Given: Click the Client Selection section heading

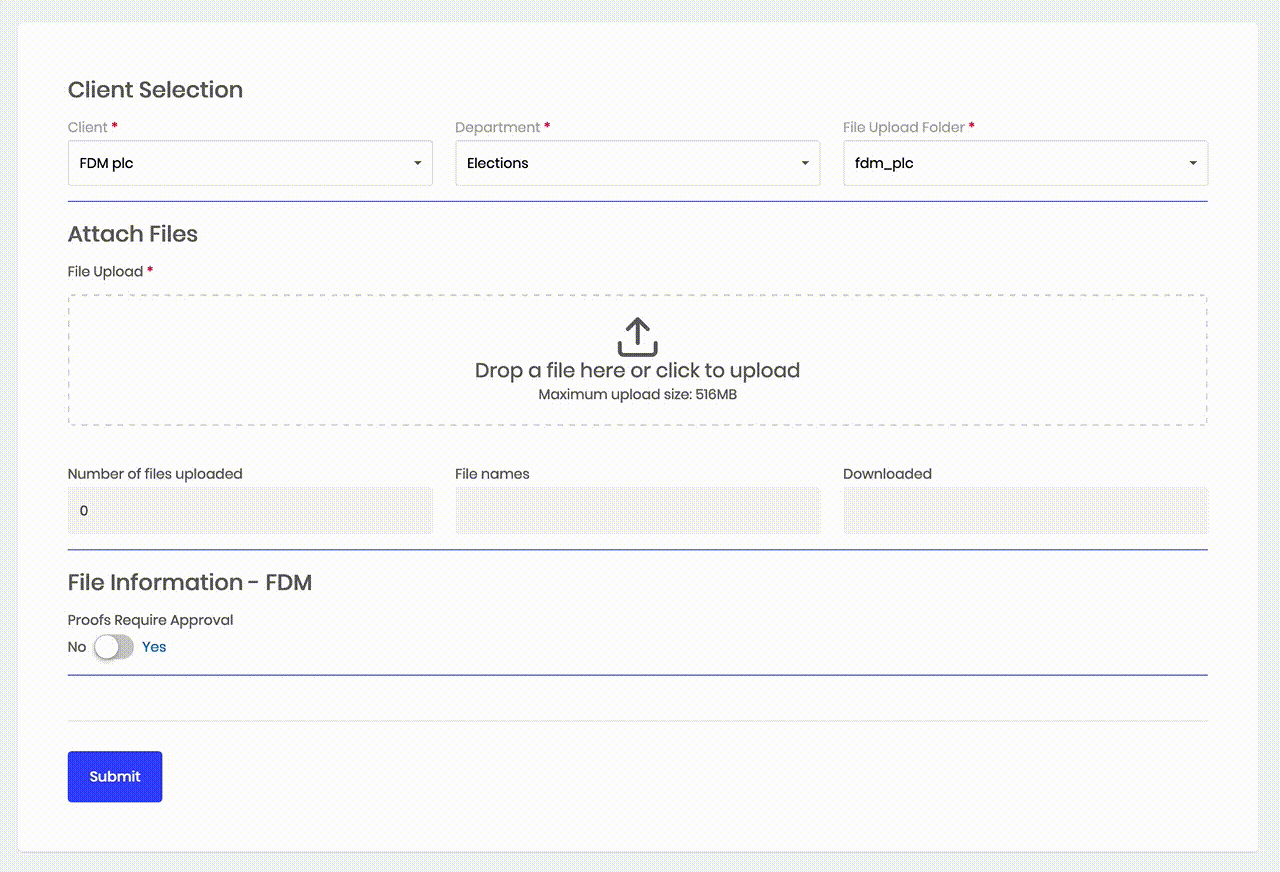Looking at the screenshot, I should [x=155, y=90].
